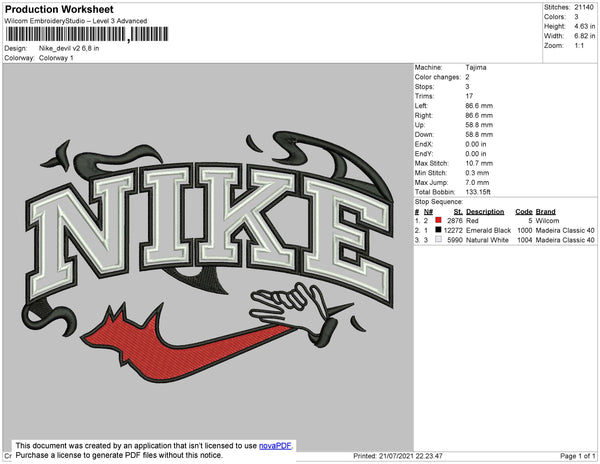Click the 'EndX:' label

click(x=424, y=144)
